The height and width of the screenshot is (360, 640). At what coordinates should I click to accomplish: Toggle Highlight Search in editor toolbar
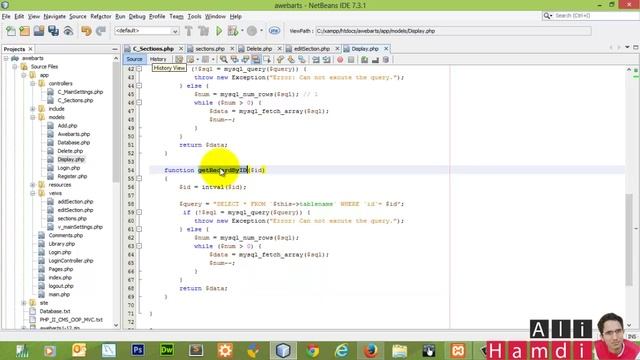256,60
